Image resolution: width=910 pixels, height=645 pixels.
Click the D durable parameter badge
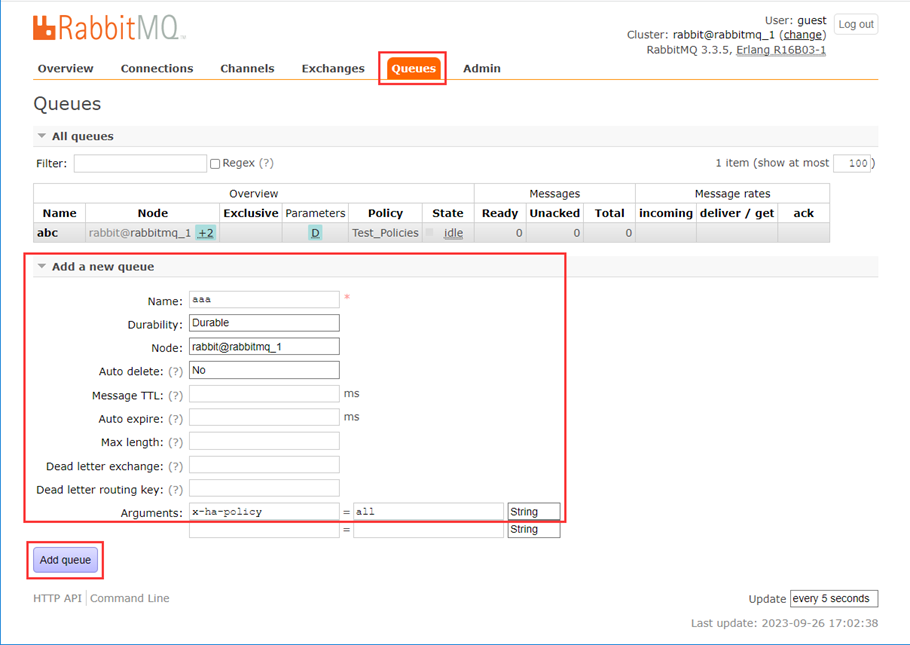(315, 233)
